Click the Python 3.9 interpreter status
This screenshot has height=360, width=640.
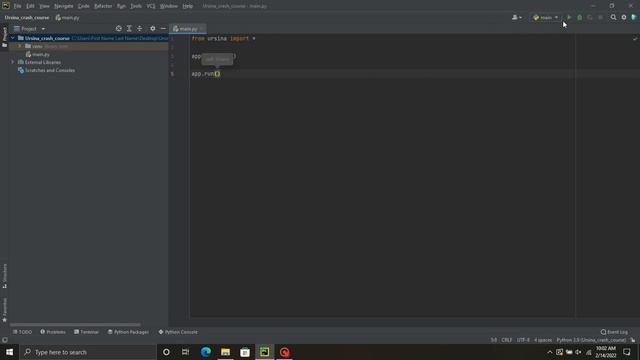pyautogui.click(x=591, y=340)
